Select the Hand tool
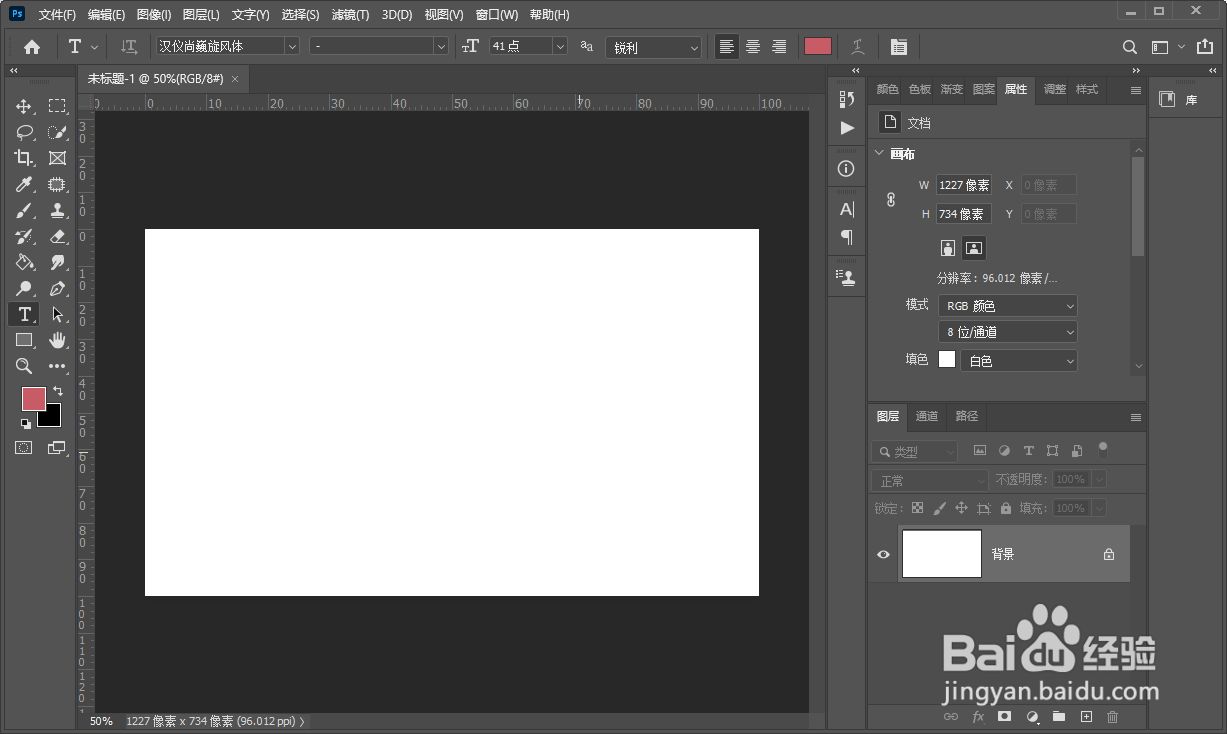This screenshot has height=734, width=1227. click(57, 340)
